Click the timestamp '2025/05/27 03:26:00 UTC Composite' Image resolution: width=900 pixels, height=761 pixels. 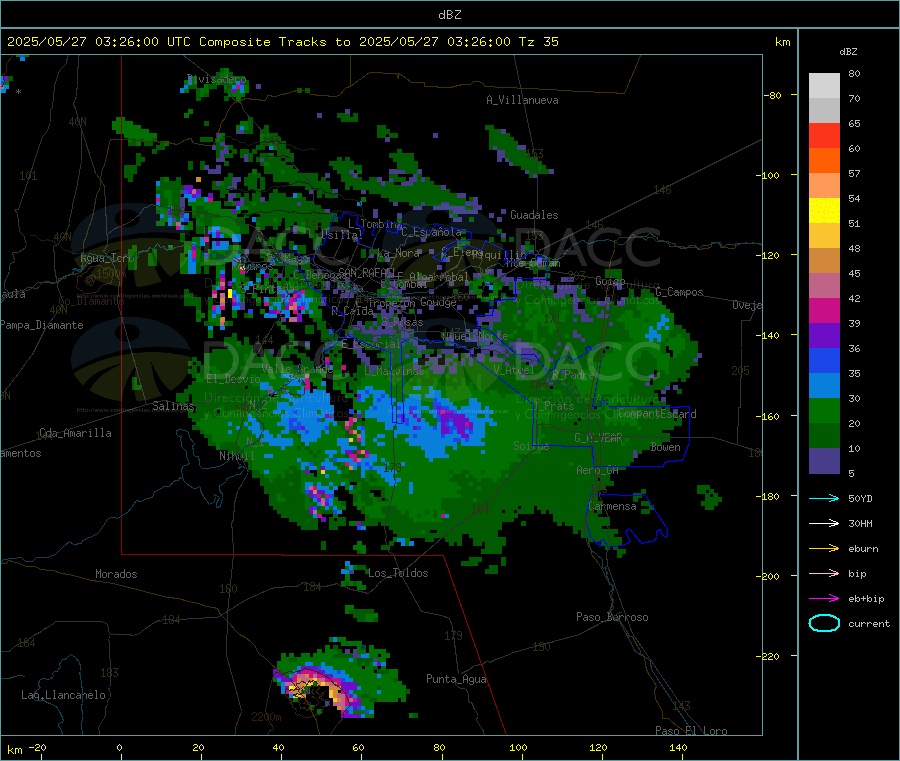[x=139, y=42]
